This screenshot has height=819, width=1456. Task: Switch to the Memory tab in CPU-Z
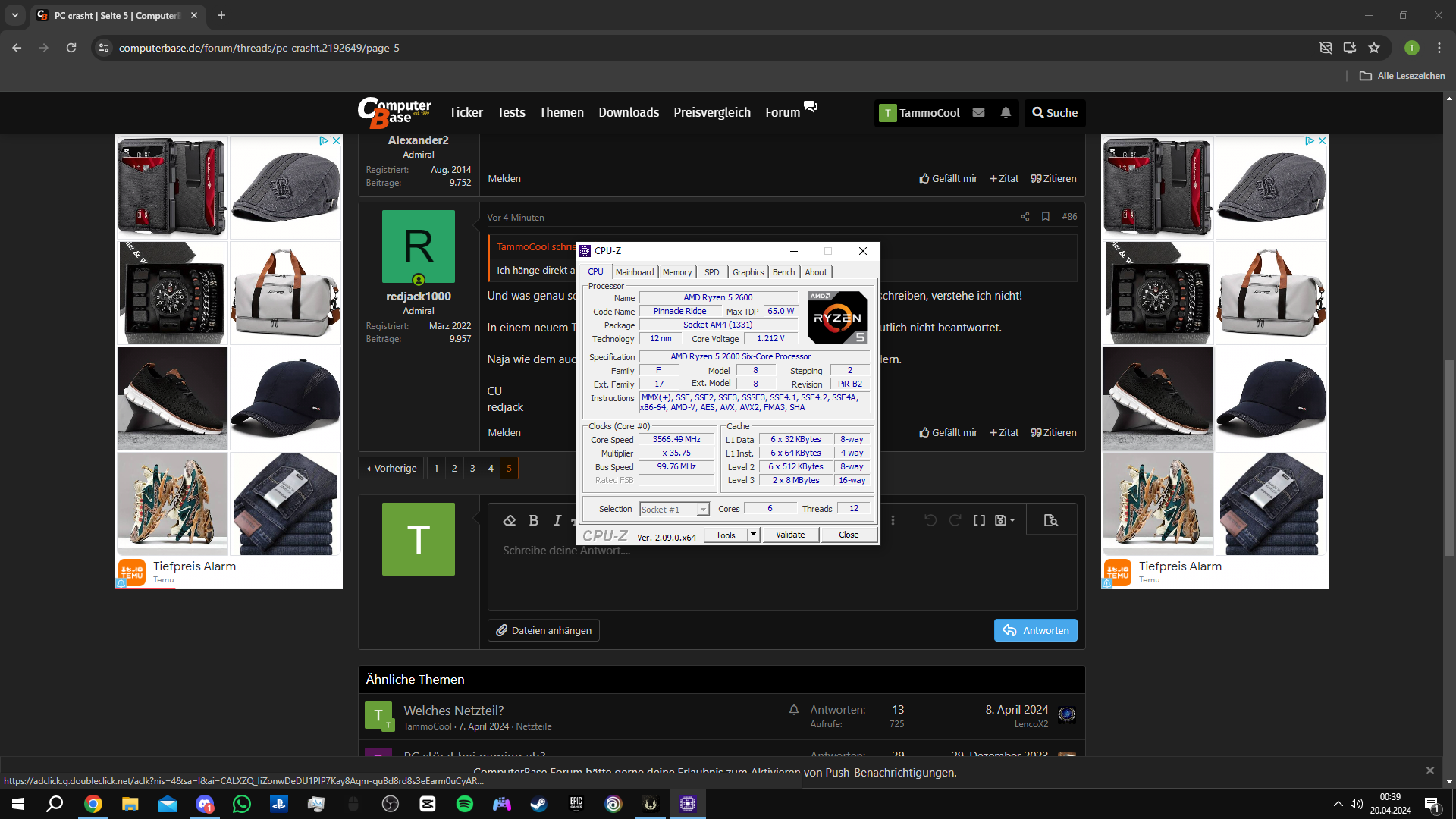[x=676, y=272]
